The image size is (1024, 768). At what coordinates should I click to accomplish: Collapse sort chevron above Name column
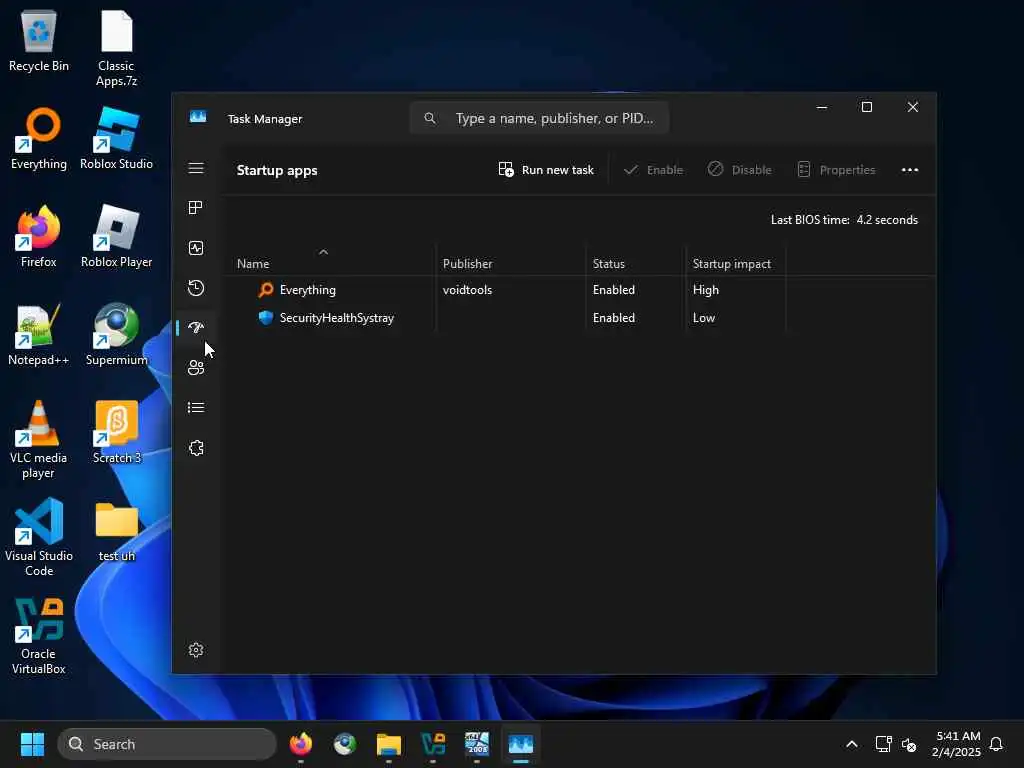click(323, 252)
